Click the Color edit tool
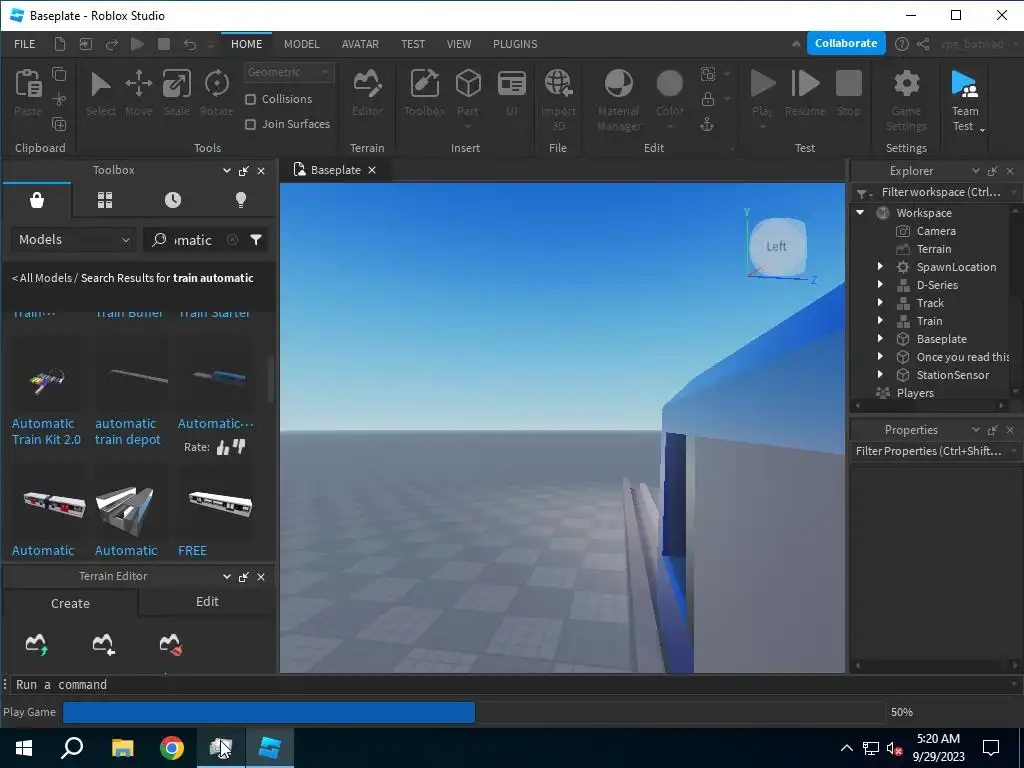This screenshot has height=768, width=1024. [x=669, y=92]
